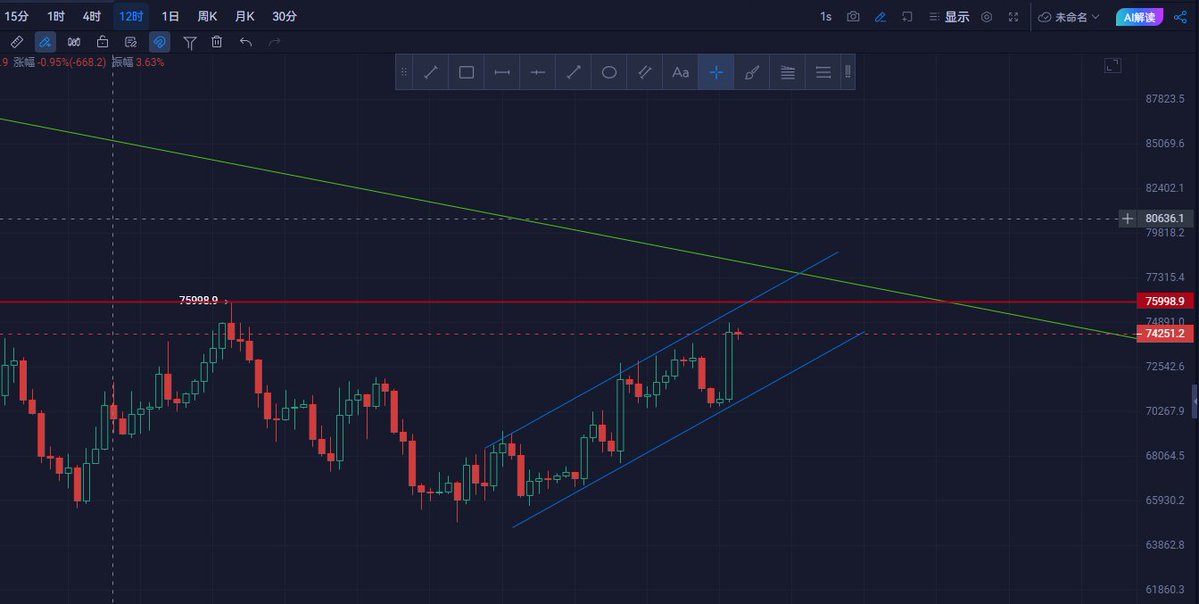The height and width of the screenshot is (604, 1199).
Task: Click the 85069.6 price axis label
Action: coord(1165,144)
